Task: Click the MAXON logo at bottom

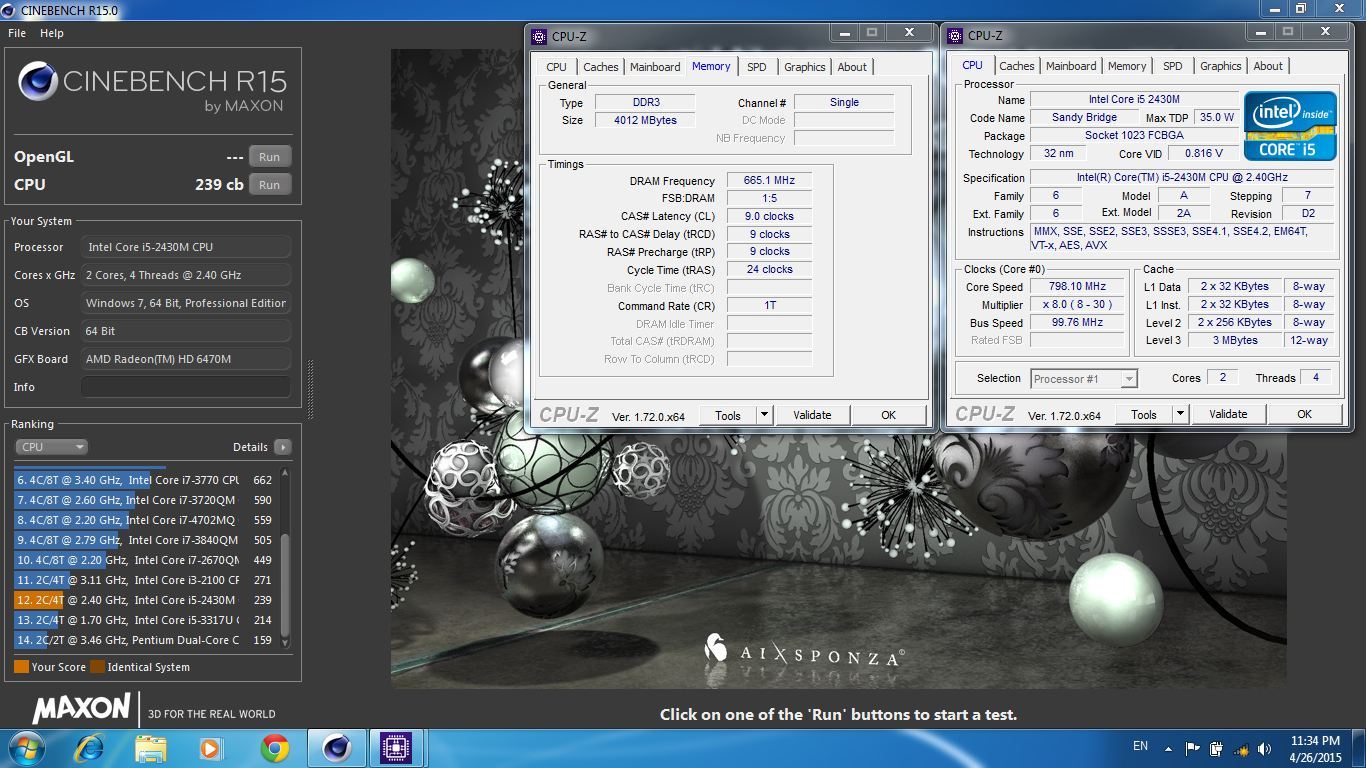Action: tap(81, 708)
